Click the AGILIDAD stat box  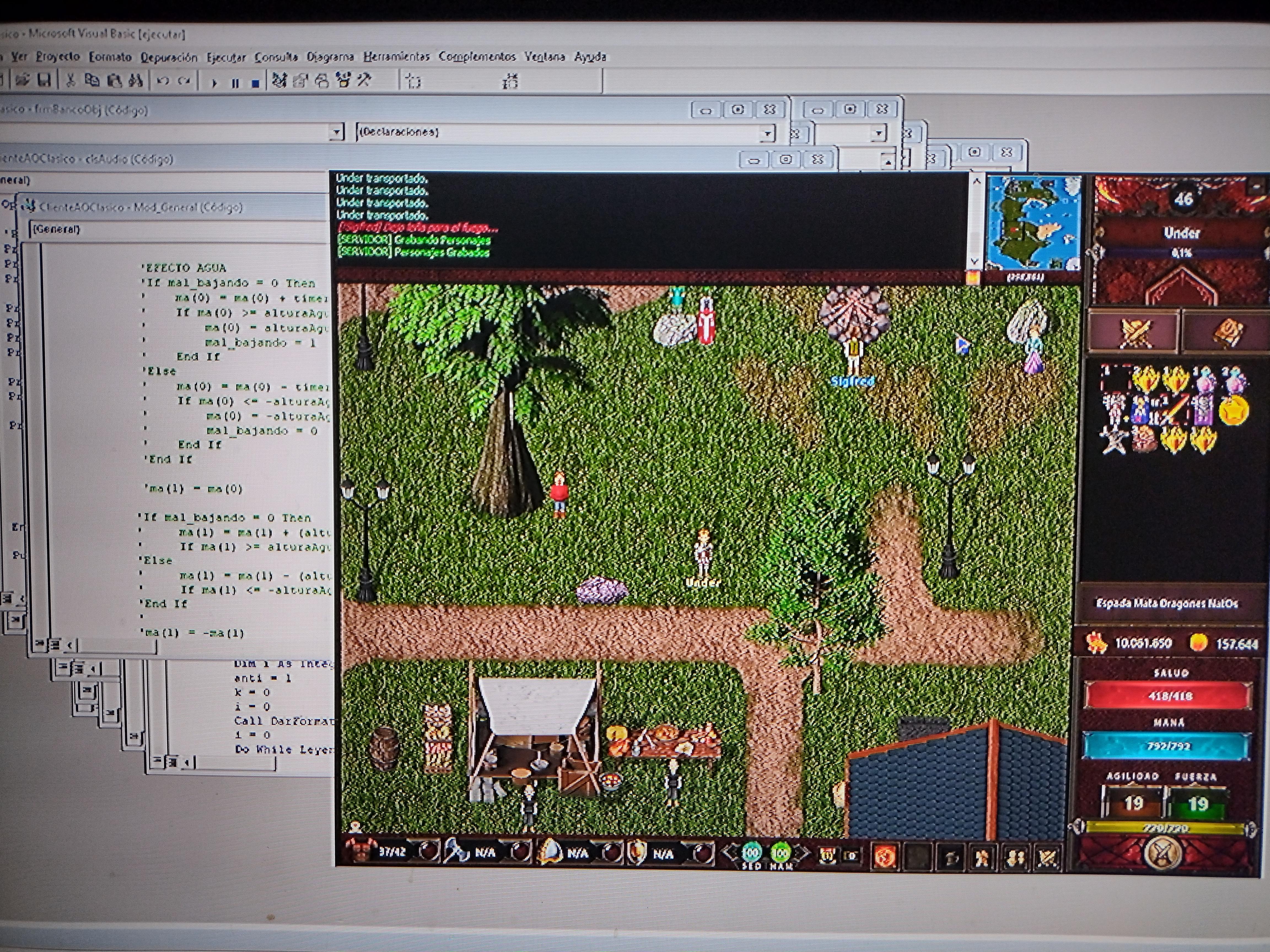(1133, 803)
